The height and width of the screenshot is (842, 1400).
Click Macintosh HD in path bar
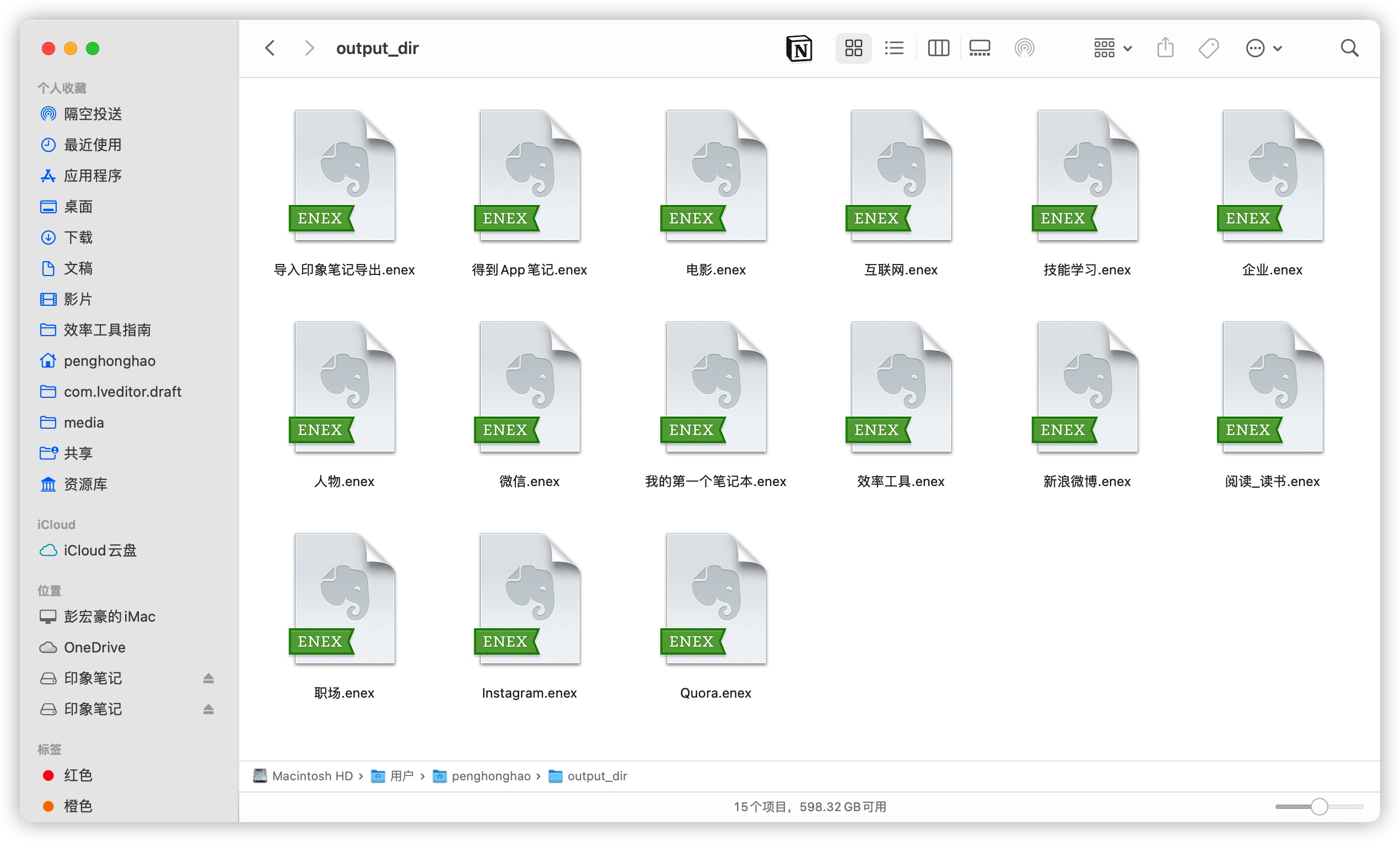click(x=303, y=776)
